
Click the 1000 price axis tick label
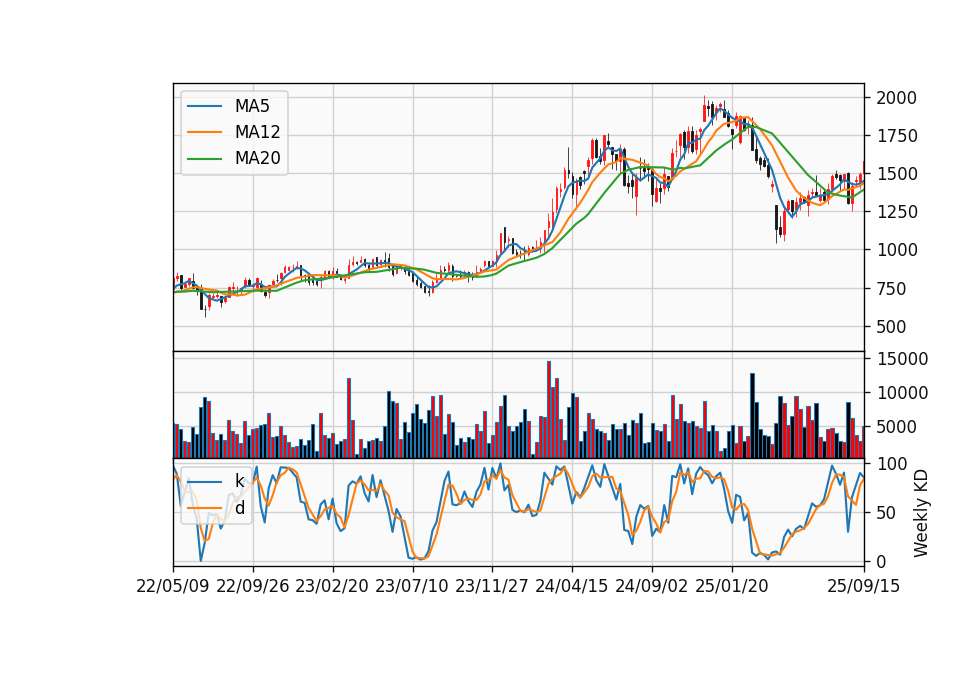(x=896, y=250)
